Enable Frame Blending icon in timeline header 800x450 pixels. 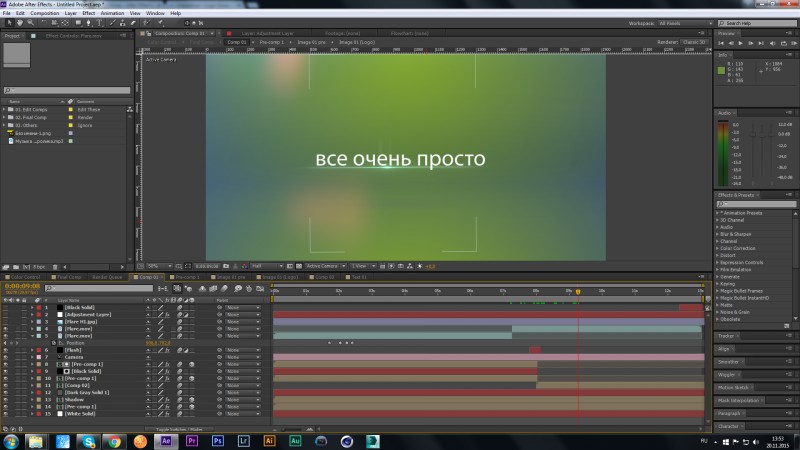coord(213,288)
